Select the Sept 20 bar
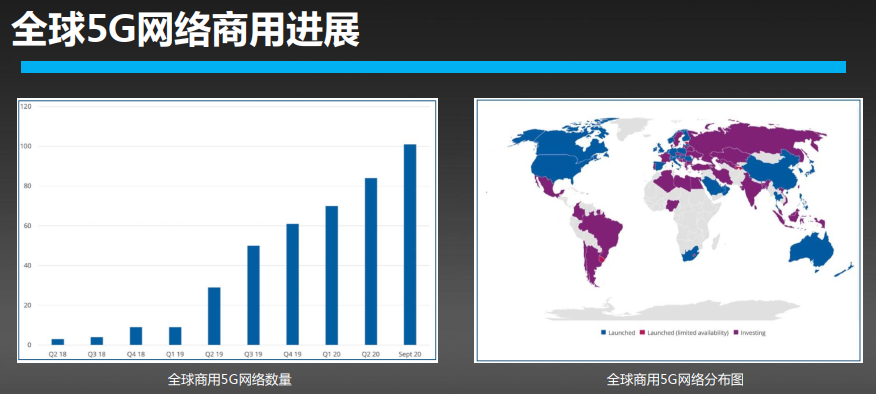 pyautogui.click(x=410, y=244)
